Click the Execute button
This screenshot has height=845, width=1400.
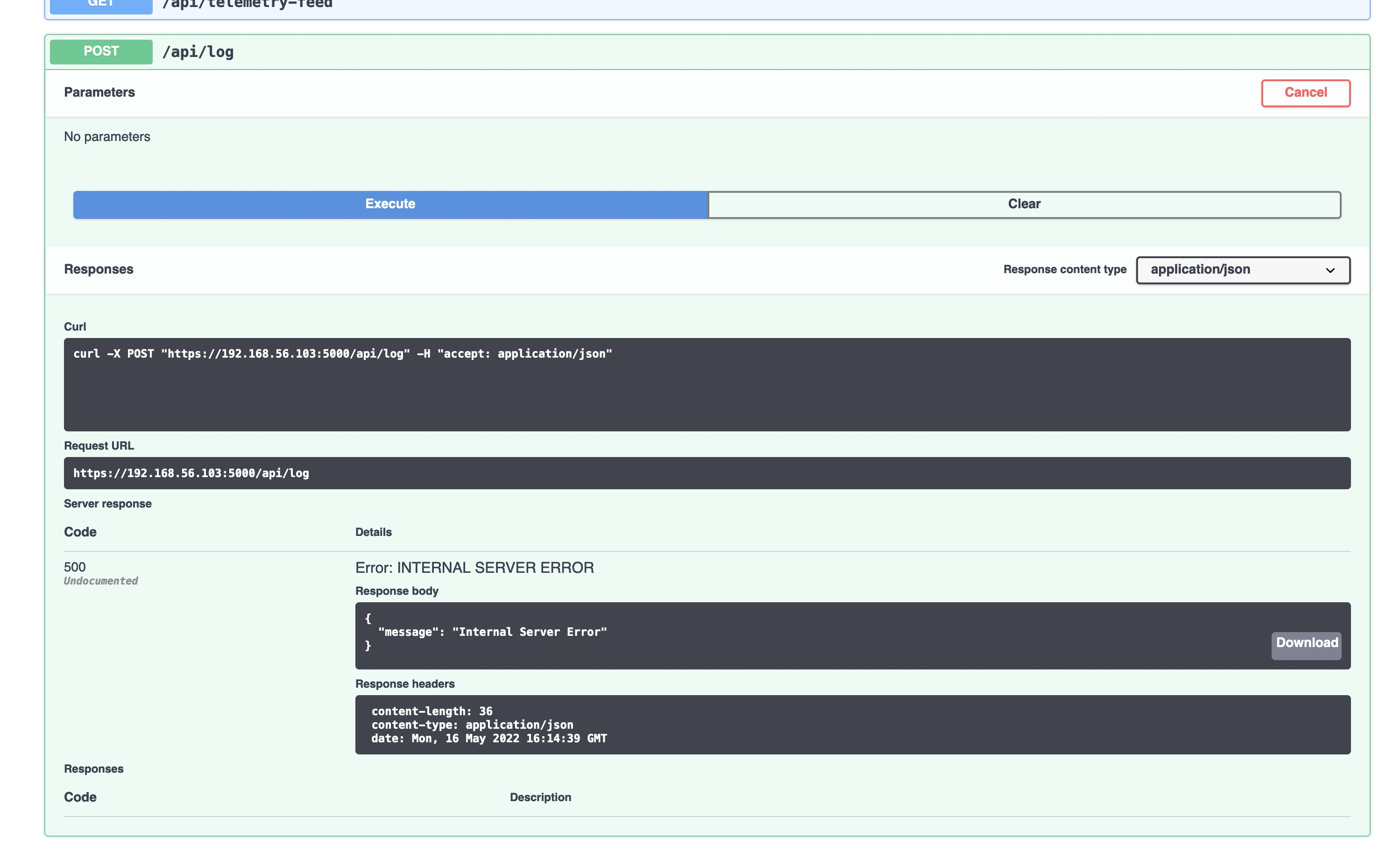click(390, 204)
